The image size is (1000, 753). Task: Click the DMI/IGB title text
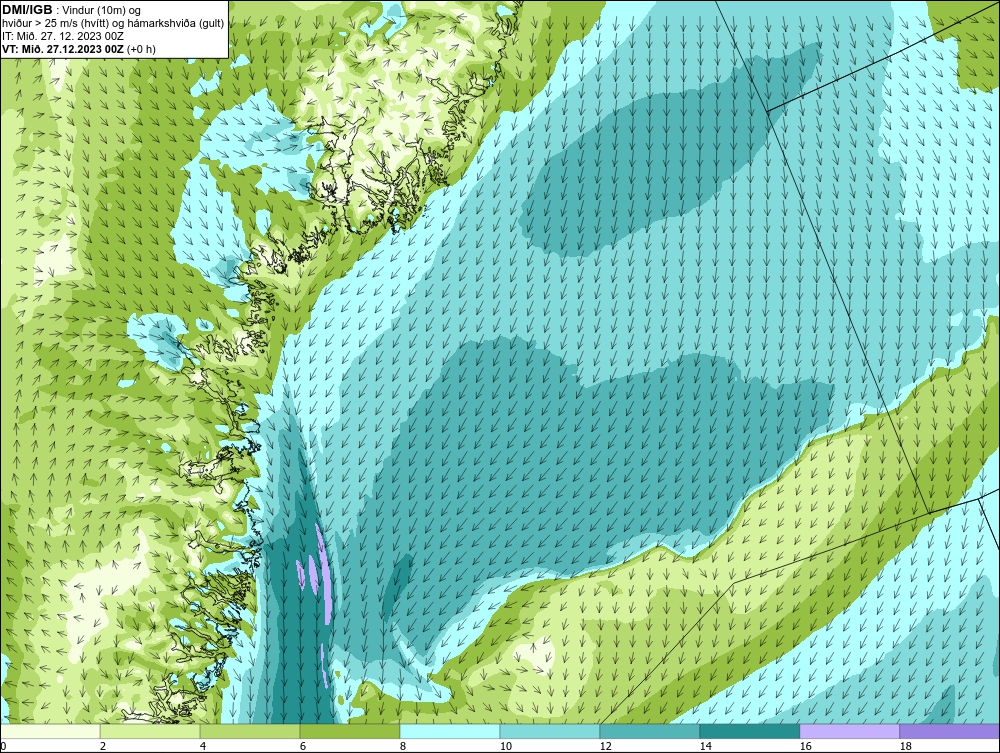click(x=27, y=10)
